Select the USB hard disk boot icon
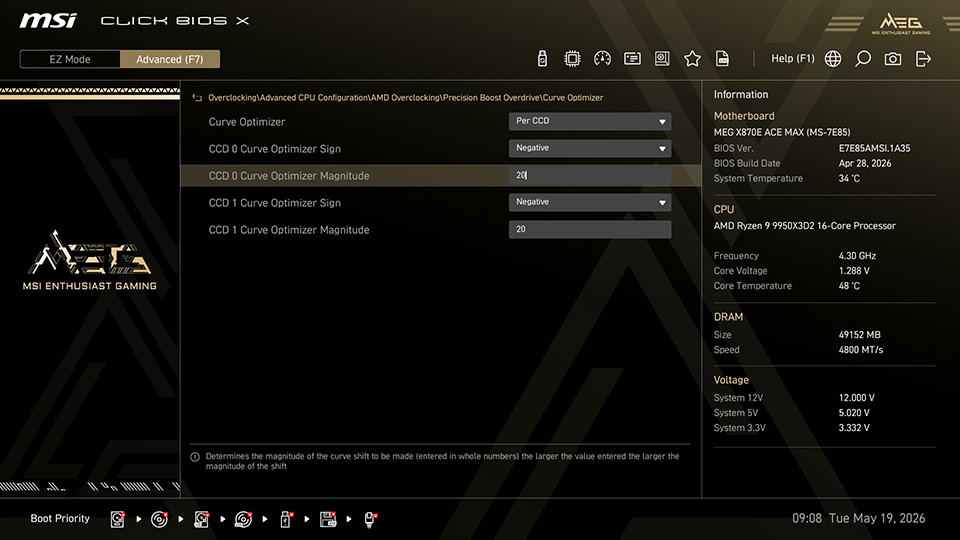The image size is (960, 540). [x=201, y=519]
